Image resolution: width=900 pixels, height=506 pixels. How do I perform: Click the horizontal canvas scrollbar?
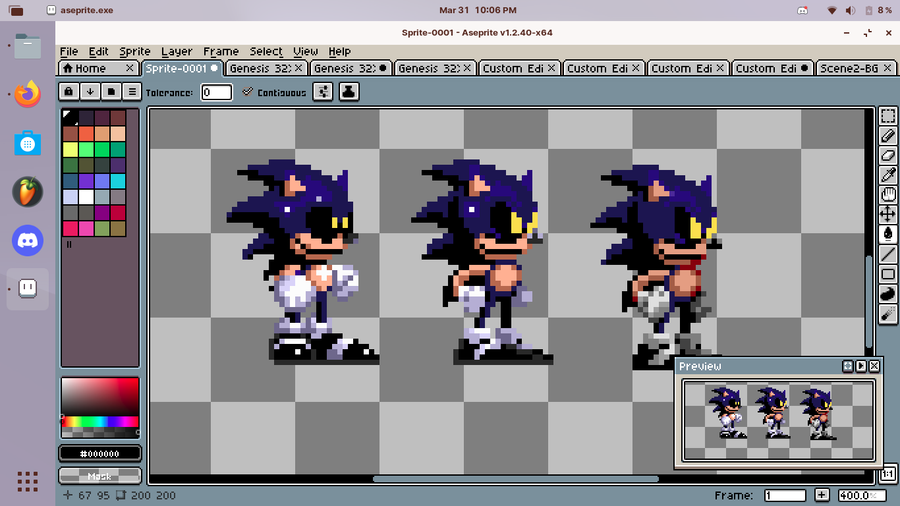pyautogui.click(x=515, y=478)
